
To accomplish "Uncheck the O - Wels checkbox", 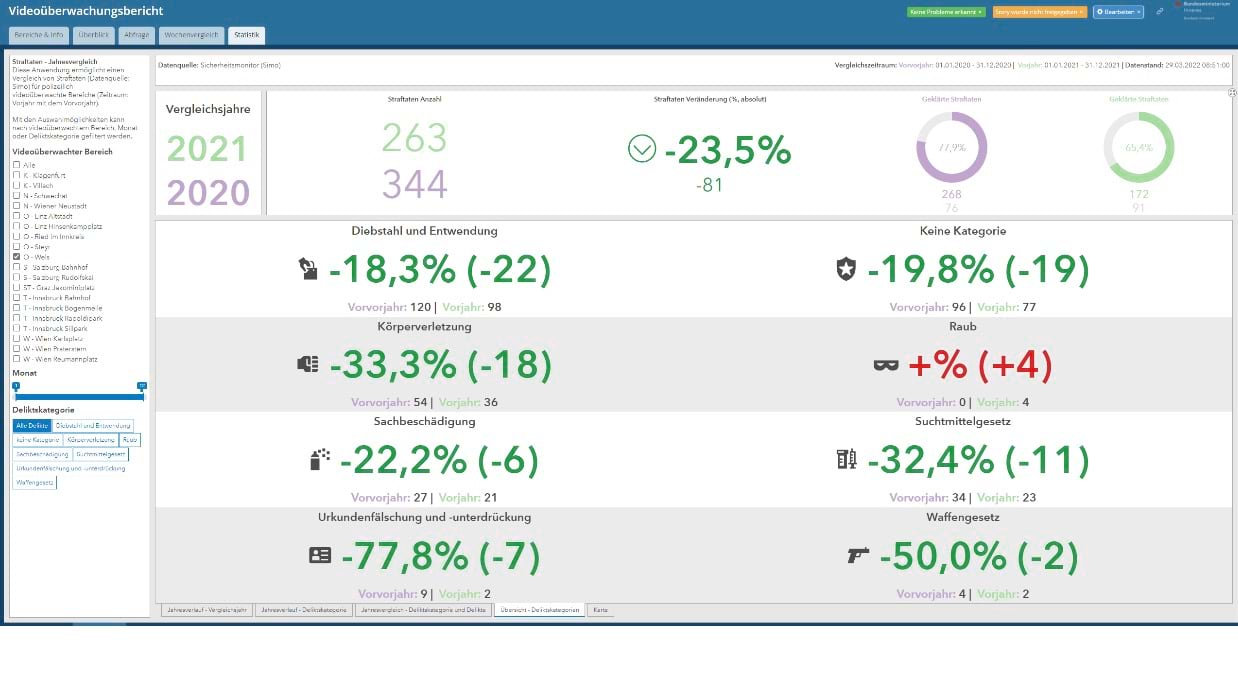I will tap(16, 257).
